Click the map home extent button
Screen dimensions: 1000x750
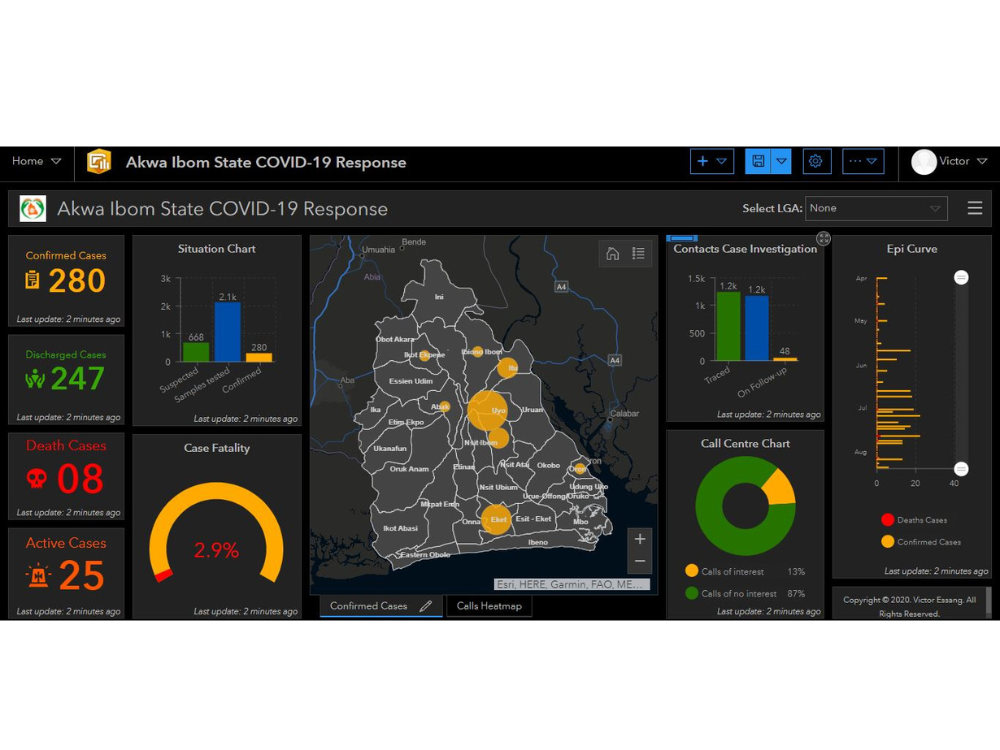pos(612,254)
